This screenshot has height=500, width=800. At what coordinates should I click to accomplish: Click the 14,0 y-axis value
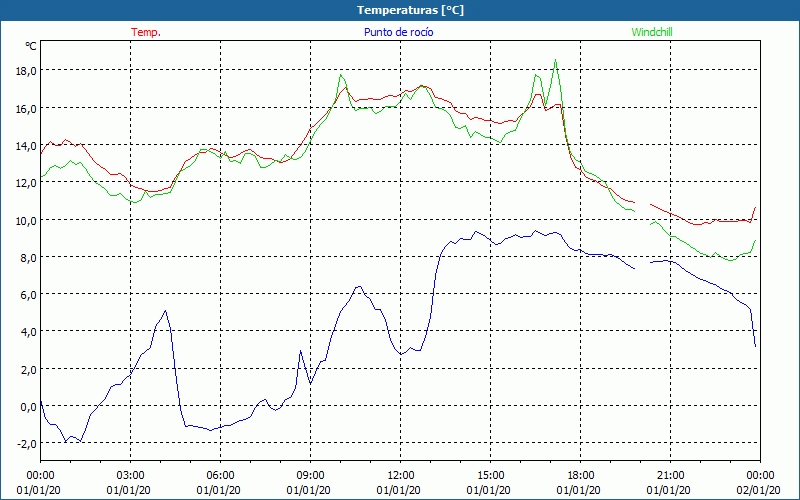[x=26, y=146]
